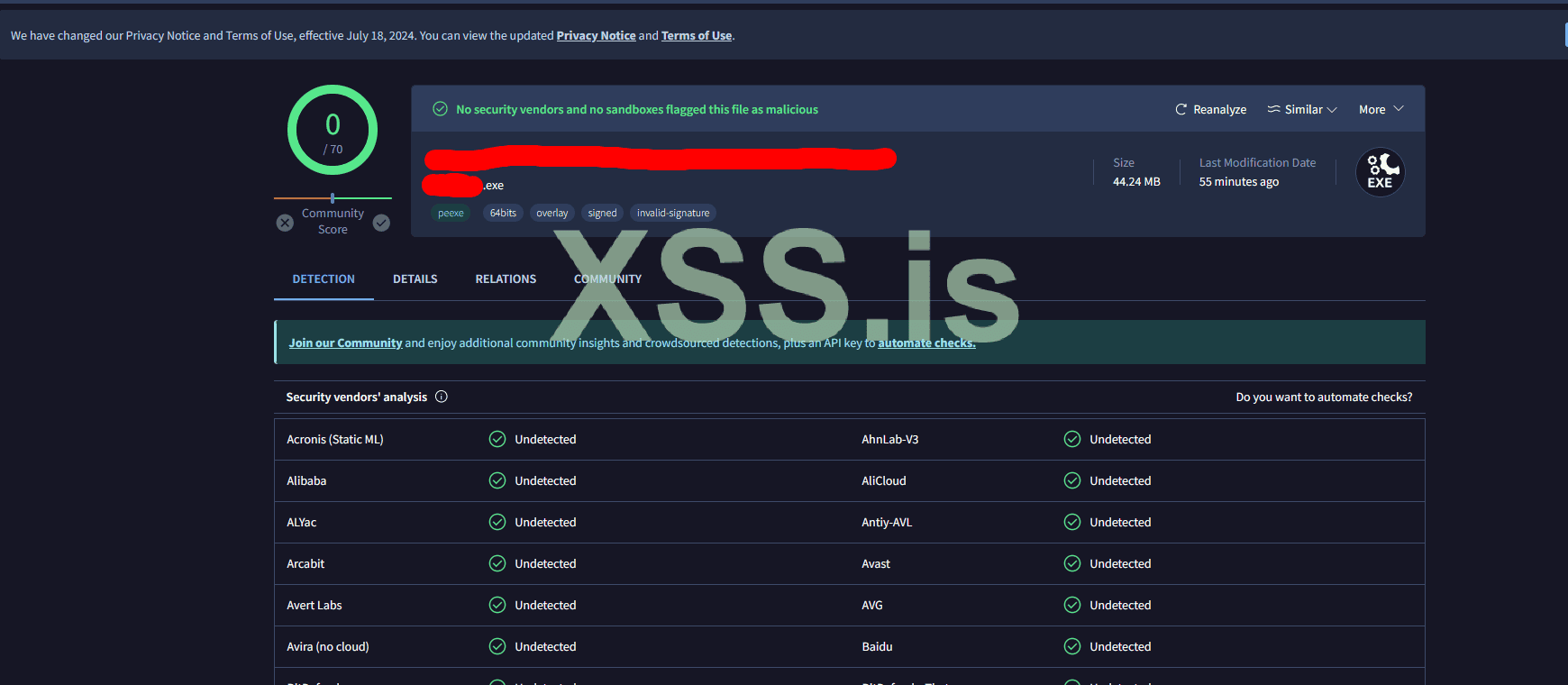Screen dimensions: 1568x685
Task: Click the Undetected check icon for Antiy-AVL
Action: click(x=1072, y=522)
